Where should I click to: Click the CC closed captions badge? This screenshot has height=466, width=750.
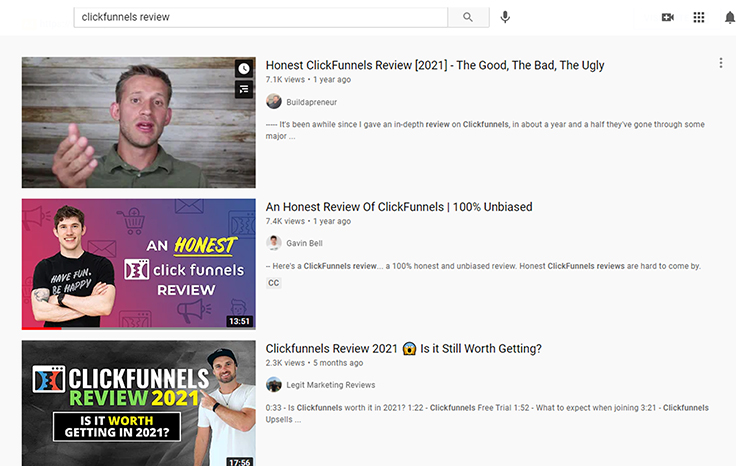(x=274, y=283)
